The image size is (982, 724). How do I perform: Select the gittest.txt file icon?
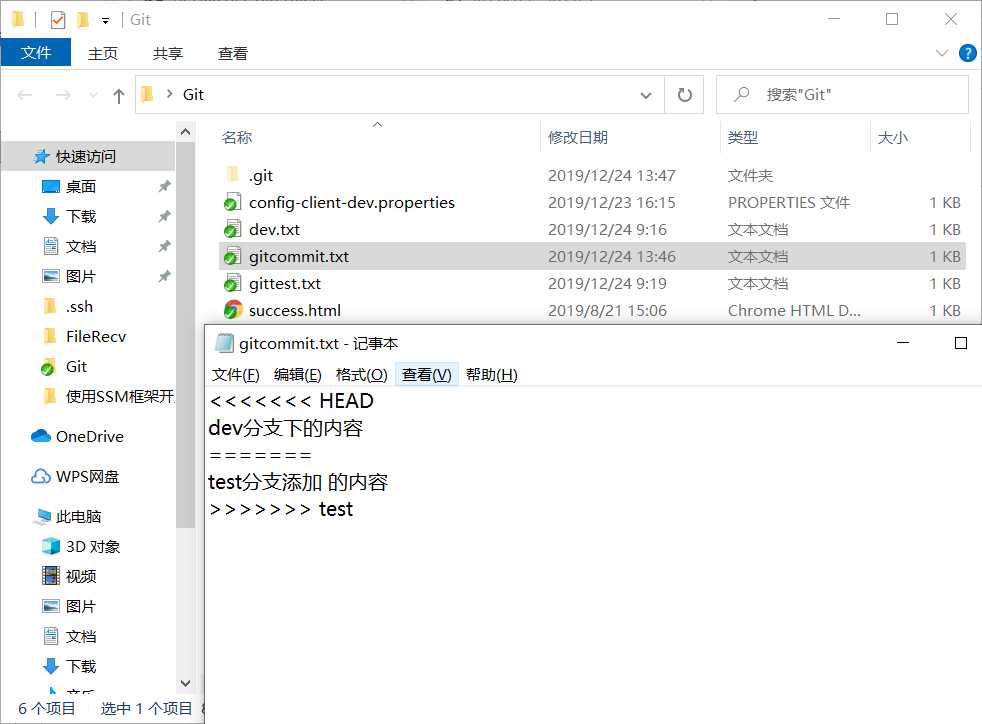click(x=232, y=283)
